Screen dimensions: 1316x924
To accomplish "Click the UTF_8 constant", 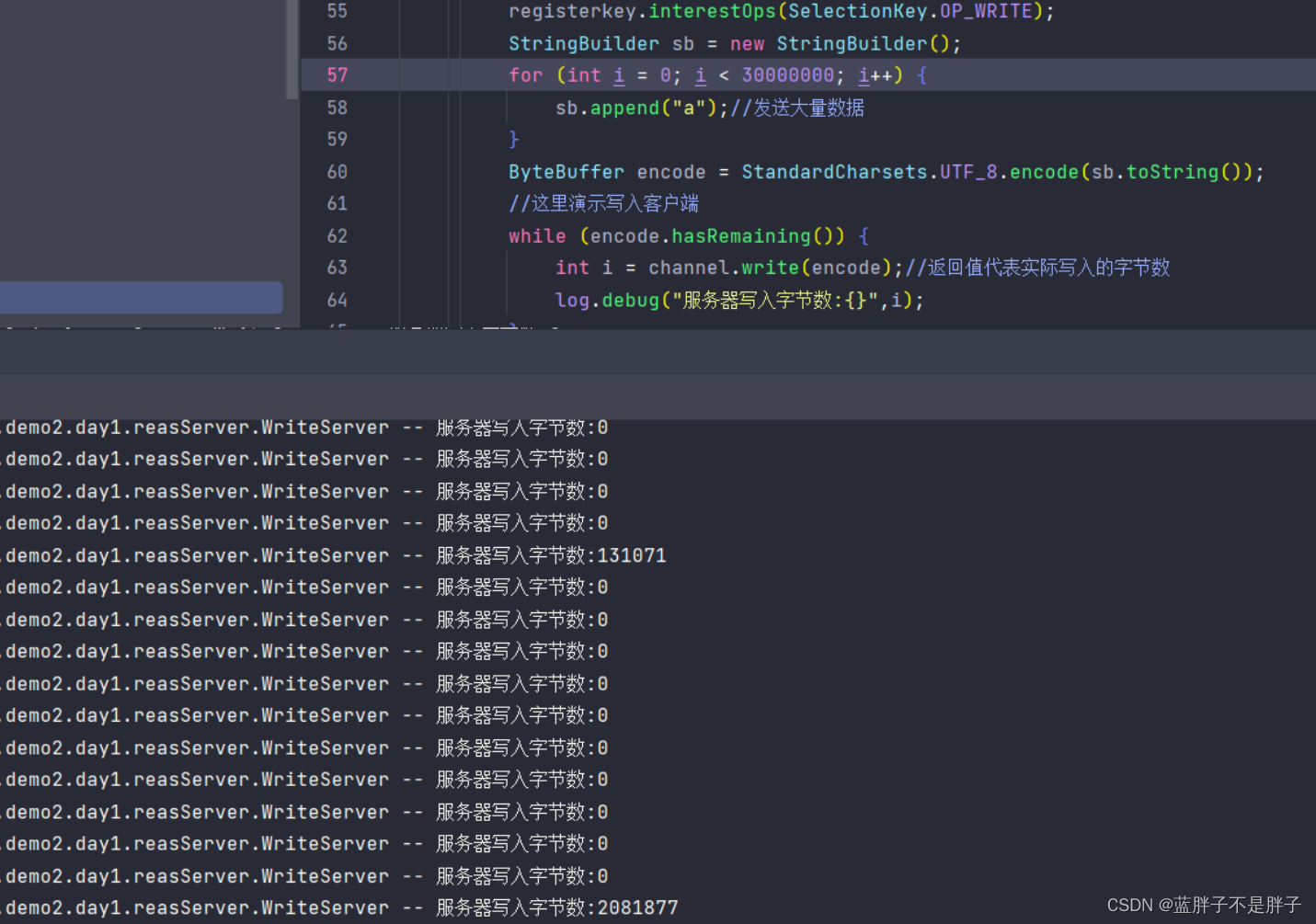I will click(x=968, y=172).
